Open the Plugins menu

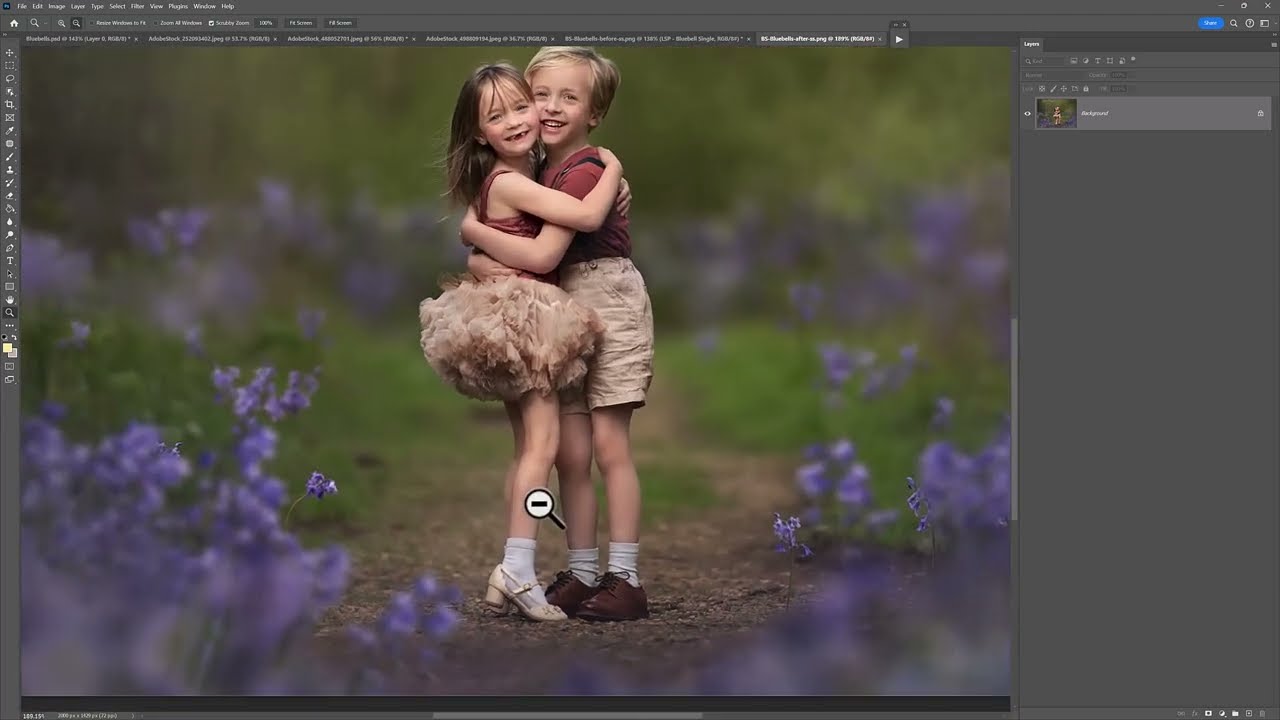(x=178, y=6)
